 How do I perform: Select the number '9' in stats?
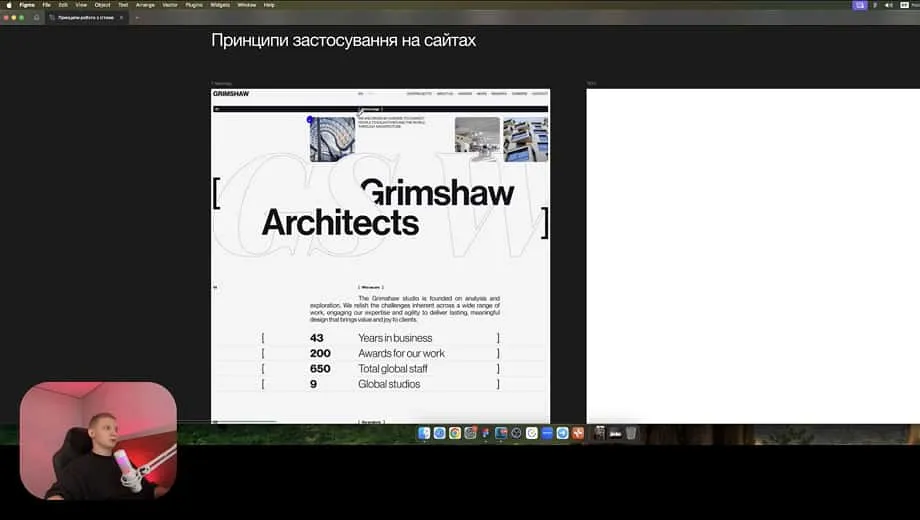pyautogui.click(x=313, y=384)
